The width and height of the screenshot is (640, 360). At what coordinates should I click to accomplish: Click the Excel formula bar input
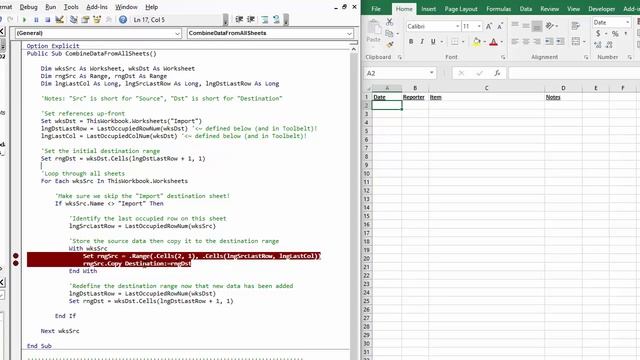574,73
